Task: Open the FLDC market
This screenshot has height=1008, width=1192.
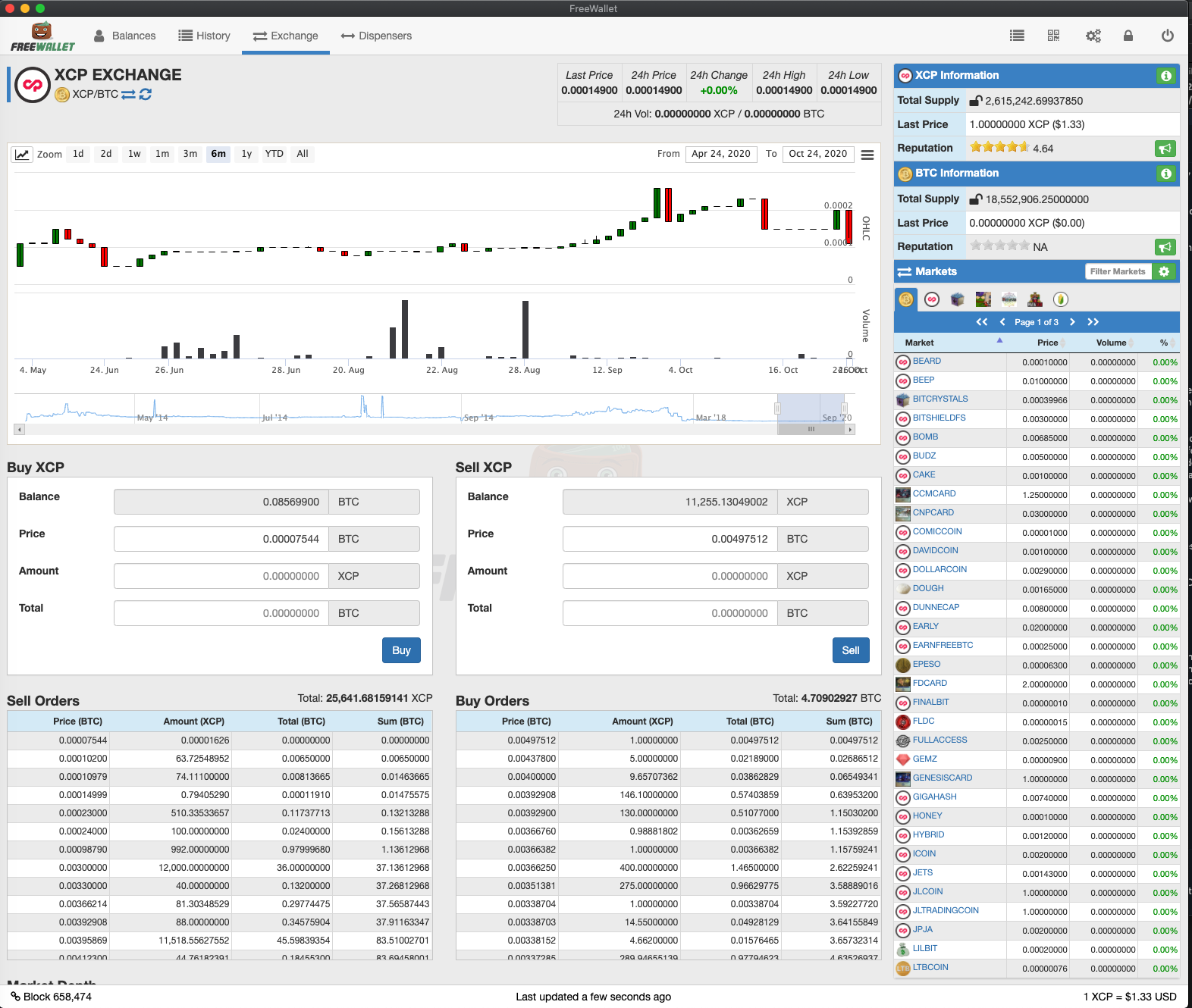Action: 924,722
